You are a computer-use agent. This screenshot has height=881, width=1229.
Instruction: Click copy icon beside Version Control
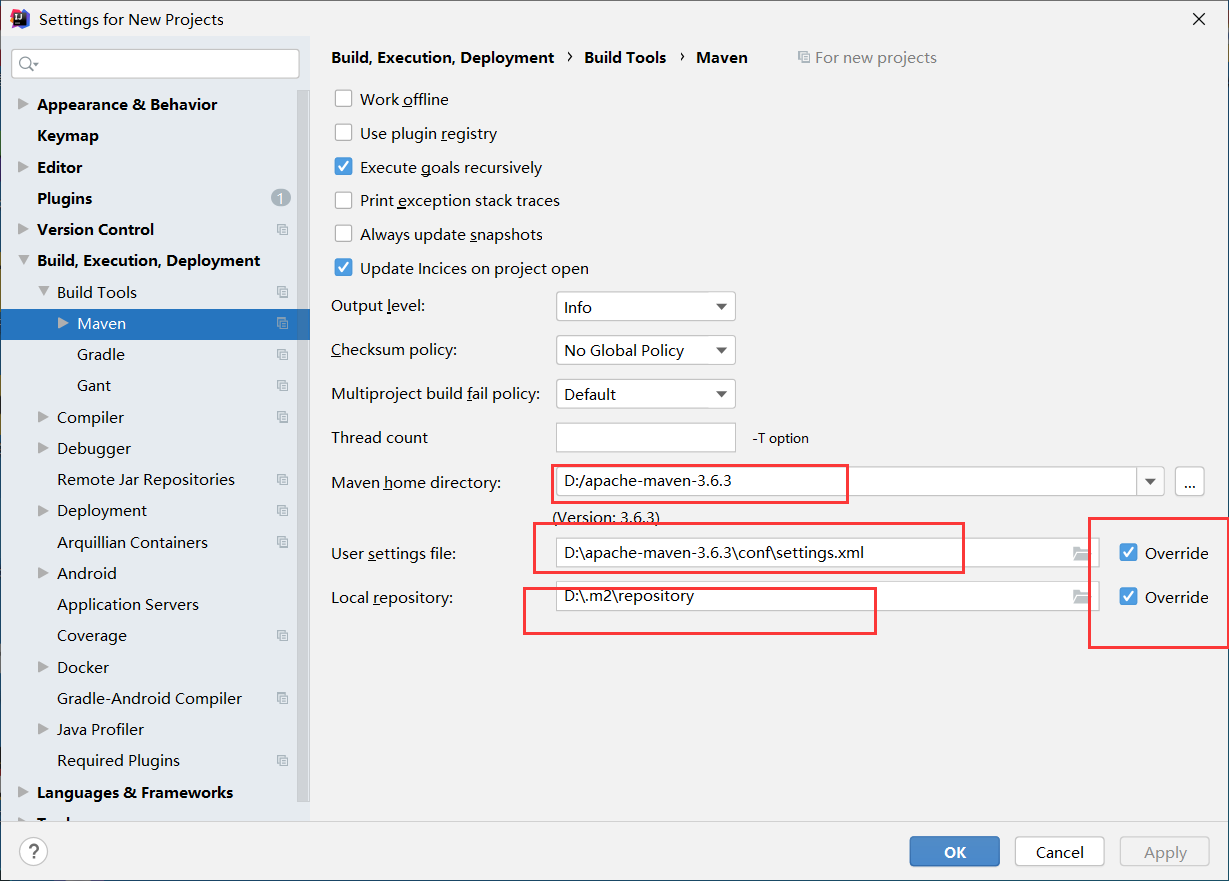pyautogui.click(x=282, y=230)
